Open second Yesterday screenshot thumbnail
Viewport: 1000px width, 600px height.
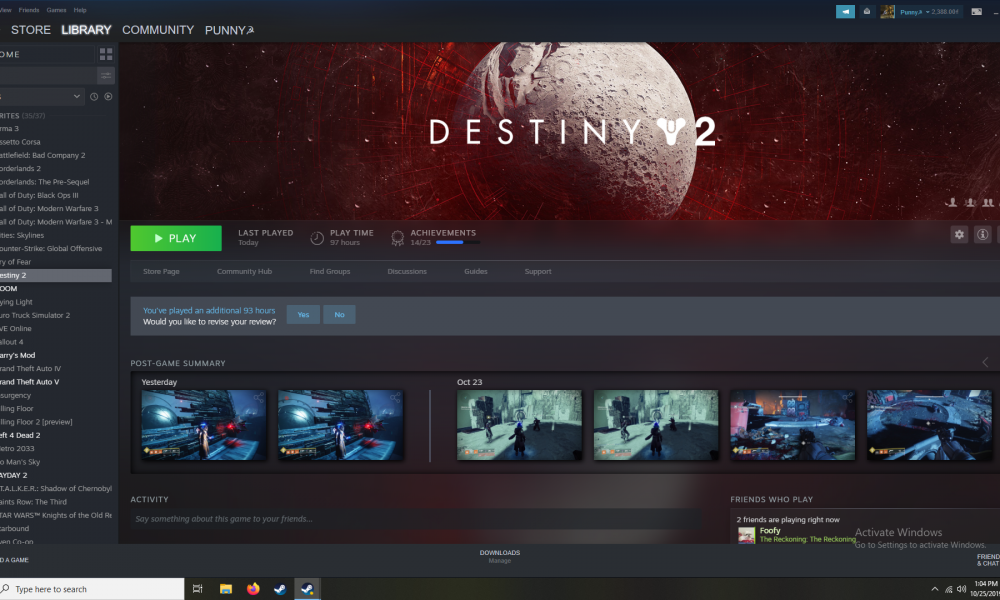341,425
